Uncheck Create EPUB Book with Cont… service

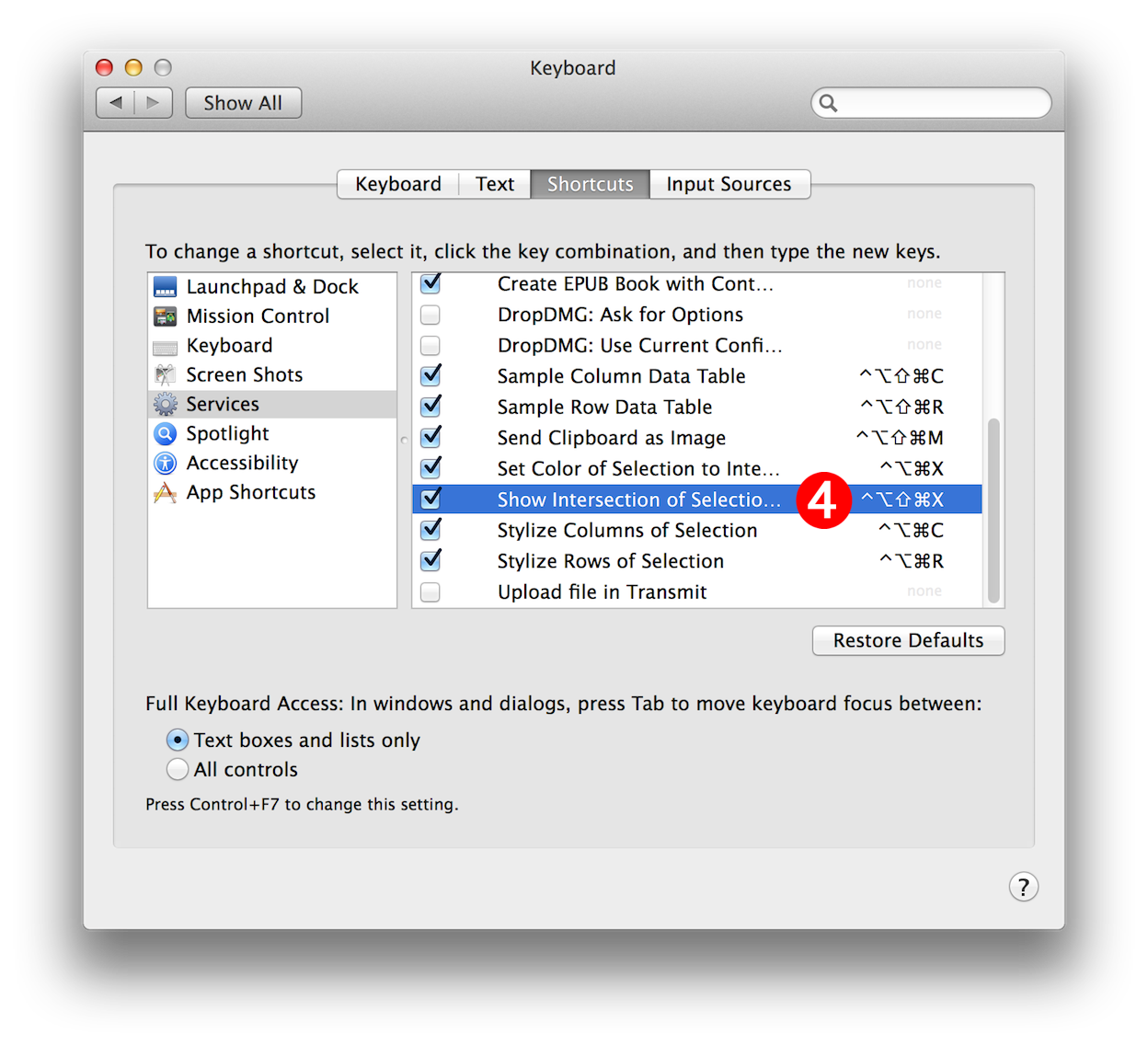[430, 283]
